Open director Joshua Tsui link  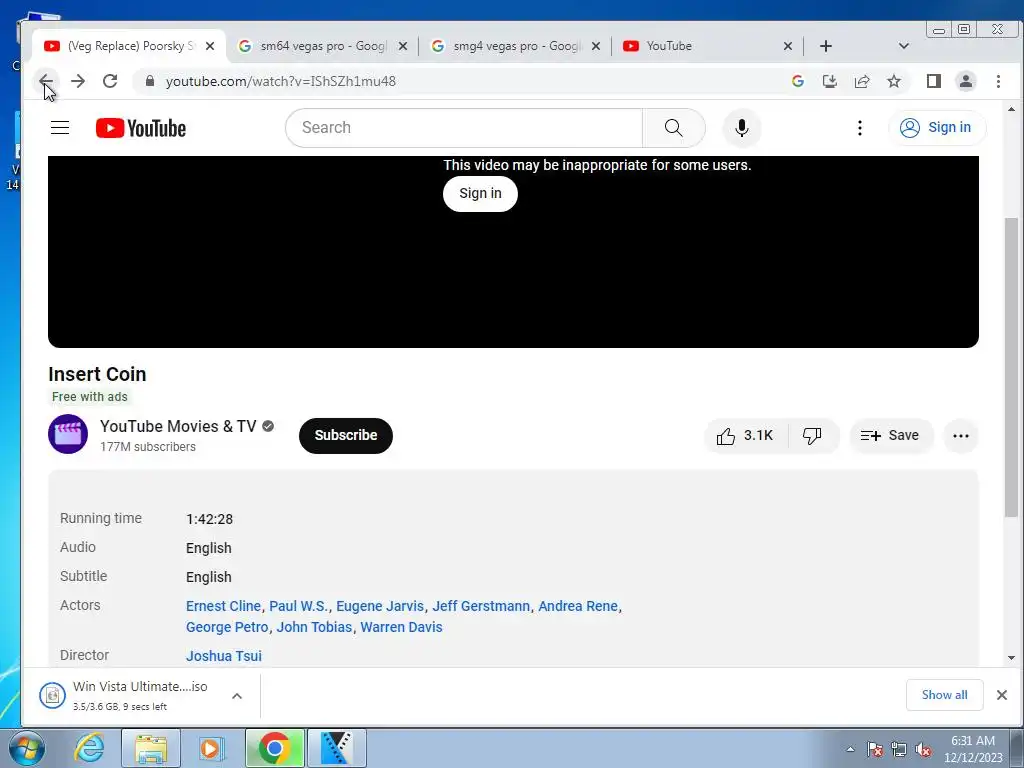click(223, 656)
